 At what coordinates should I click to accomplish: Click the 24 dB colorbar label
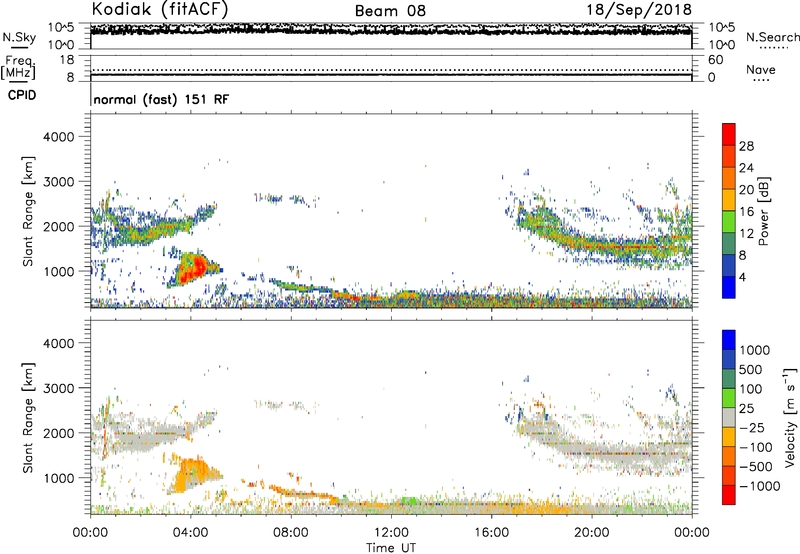746,168
